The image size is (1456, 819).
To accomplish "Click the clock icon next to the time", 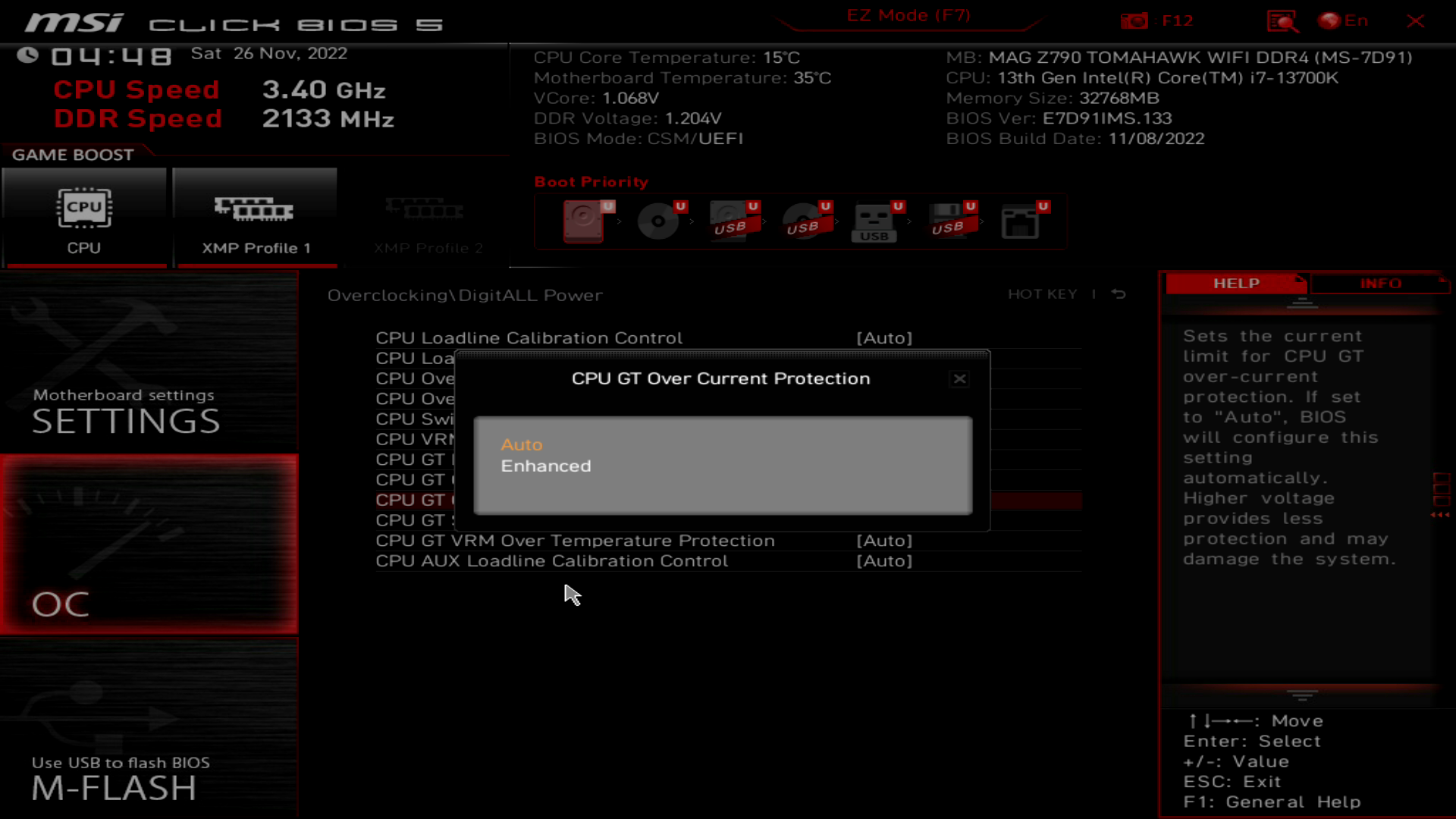I will pos(28,55).
